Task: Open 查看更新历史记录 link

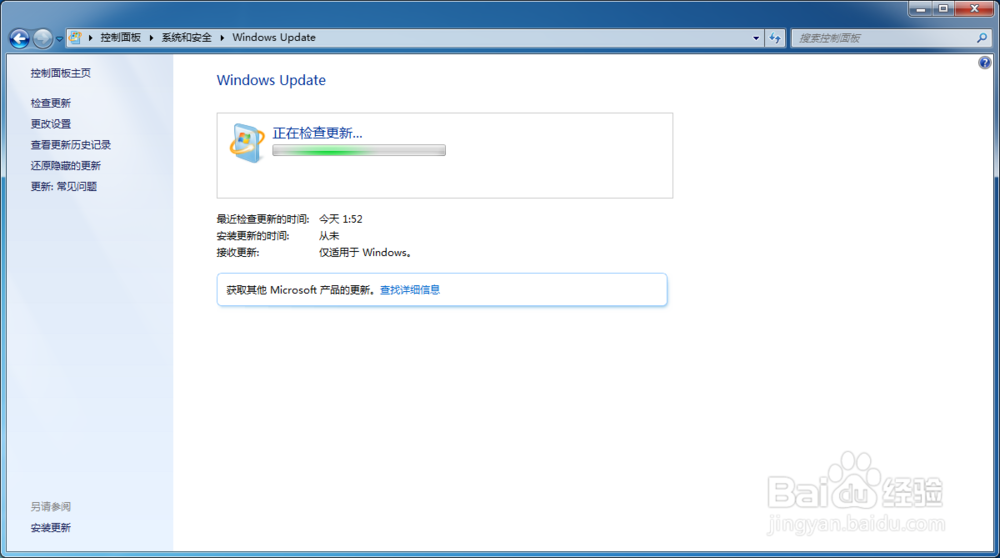Action: tap(71, 145)
